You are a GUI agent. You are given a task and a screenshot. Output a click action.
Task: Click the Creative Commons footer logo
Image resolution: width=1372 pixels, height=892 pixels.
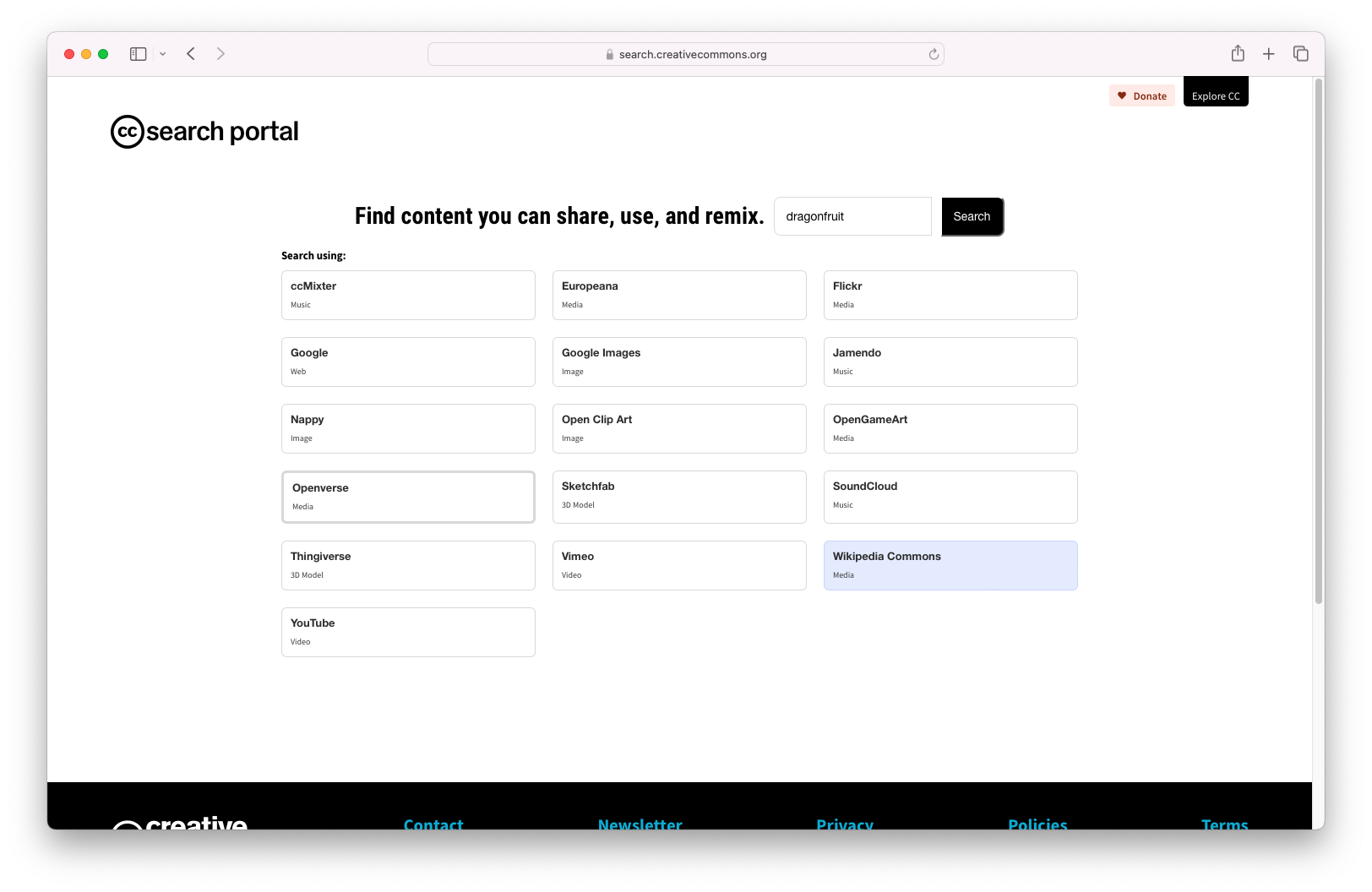tap(180, 823)
